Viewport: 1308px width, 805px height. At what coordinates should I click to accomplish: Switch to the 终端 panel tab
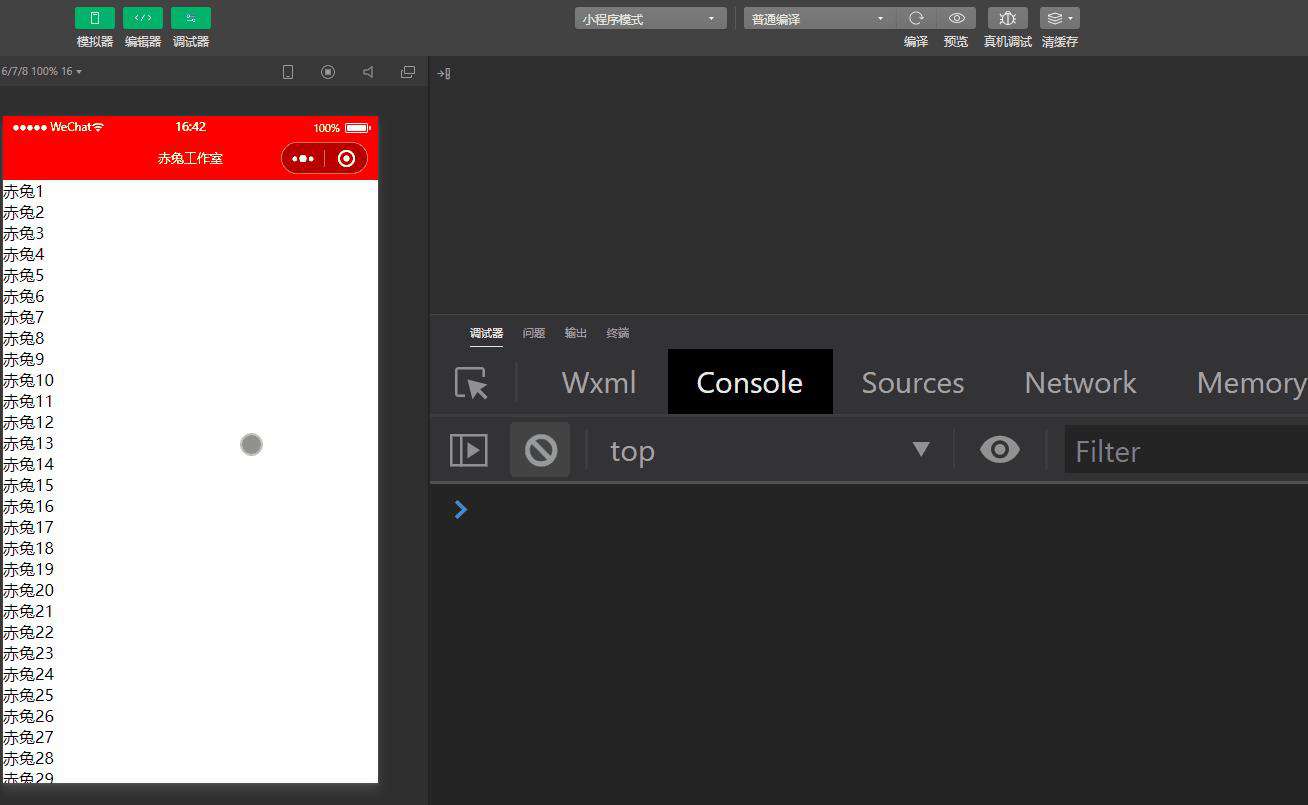pyautogui.click(x=618, y=333)
